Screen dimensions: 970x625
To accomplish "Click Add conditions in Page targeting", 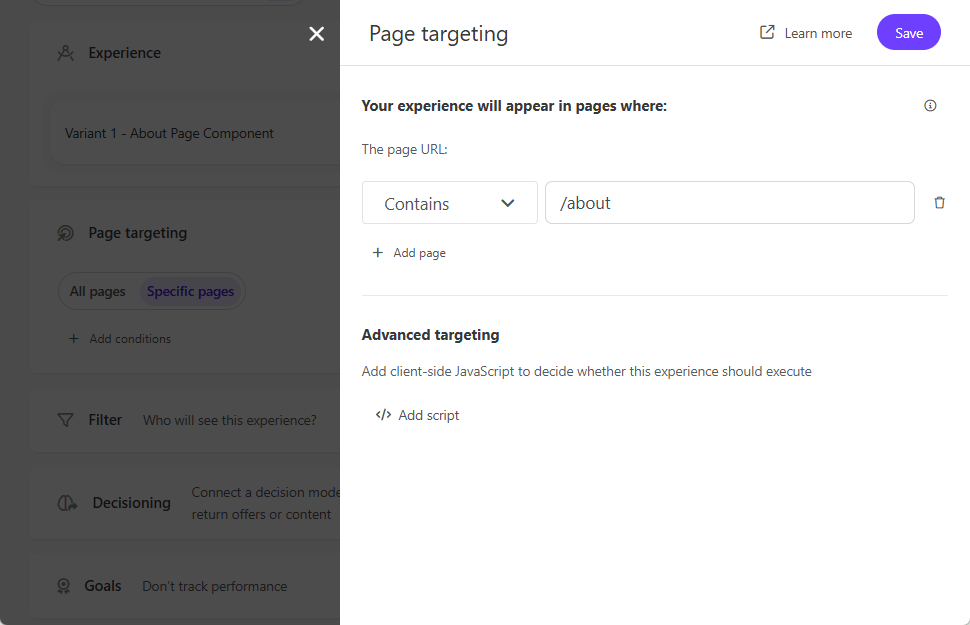I will [120, 339].
